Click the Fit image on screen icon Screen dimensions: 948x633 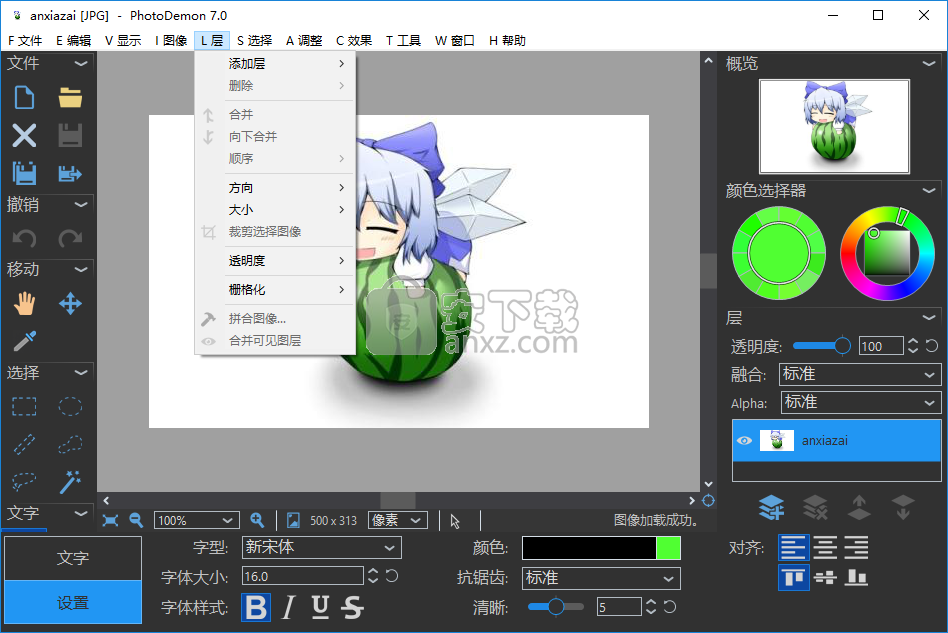(110, 521)
